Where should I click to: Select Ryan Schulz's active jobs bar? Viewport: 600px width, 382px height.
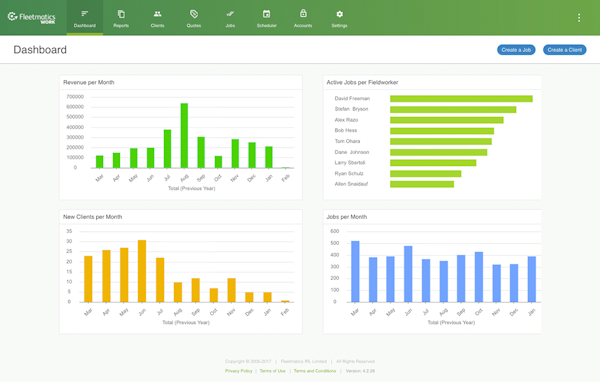coord(426,174)
